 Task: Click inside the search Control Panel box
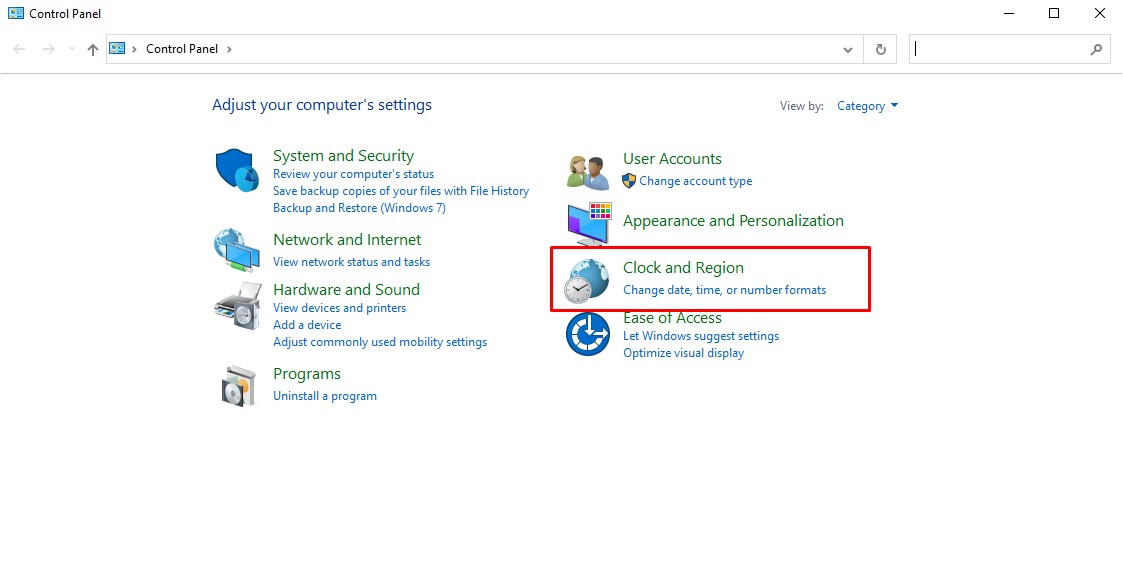tap(1005, 48)
